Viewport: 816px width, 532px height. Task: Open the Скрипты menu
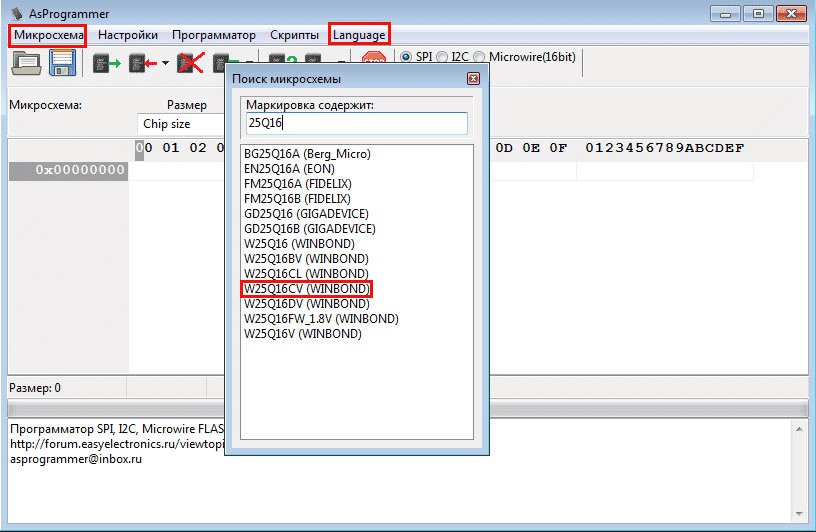click(295, 35)
